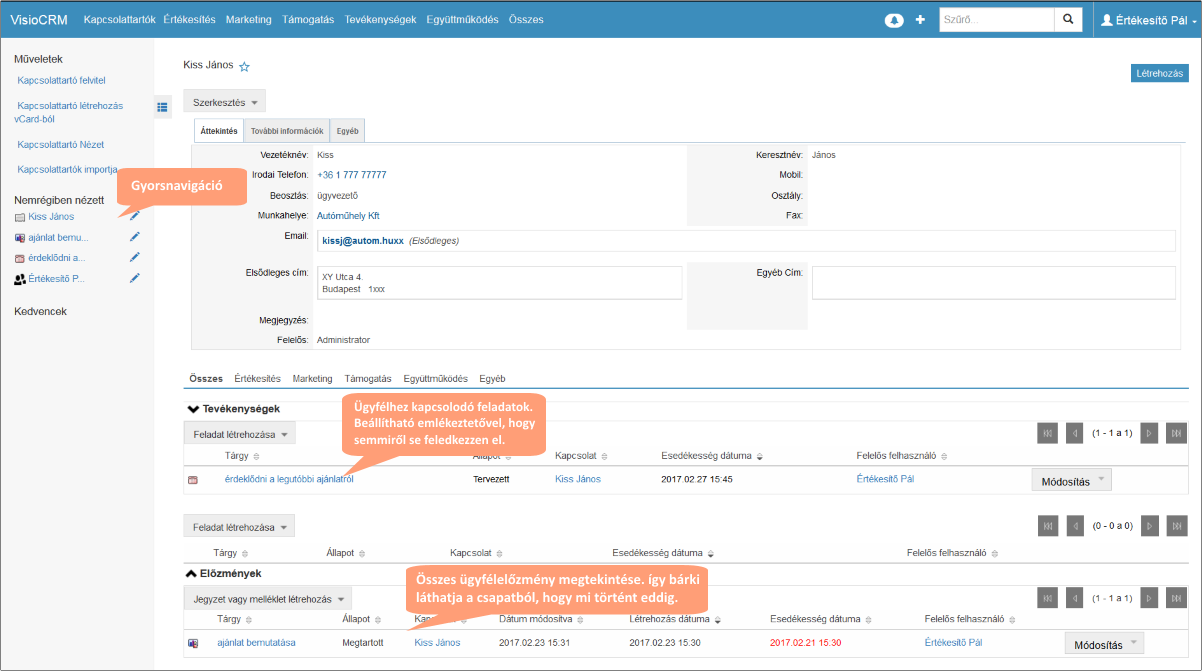This screenshot has height=671, width=1202.
Task: Click the Szűrő search input field
Action: (x=996, y=20)
